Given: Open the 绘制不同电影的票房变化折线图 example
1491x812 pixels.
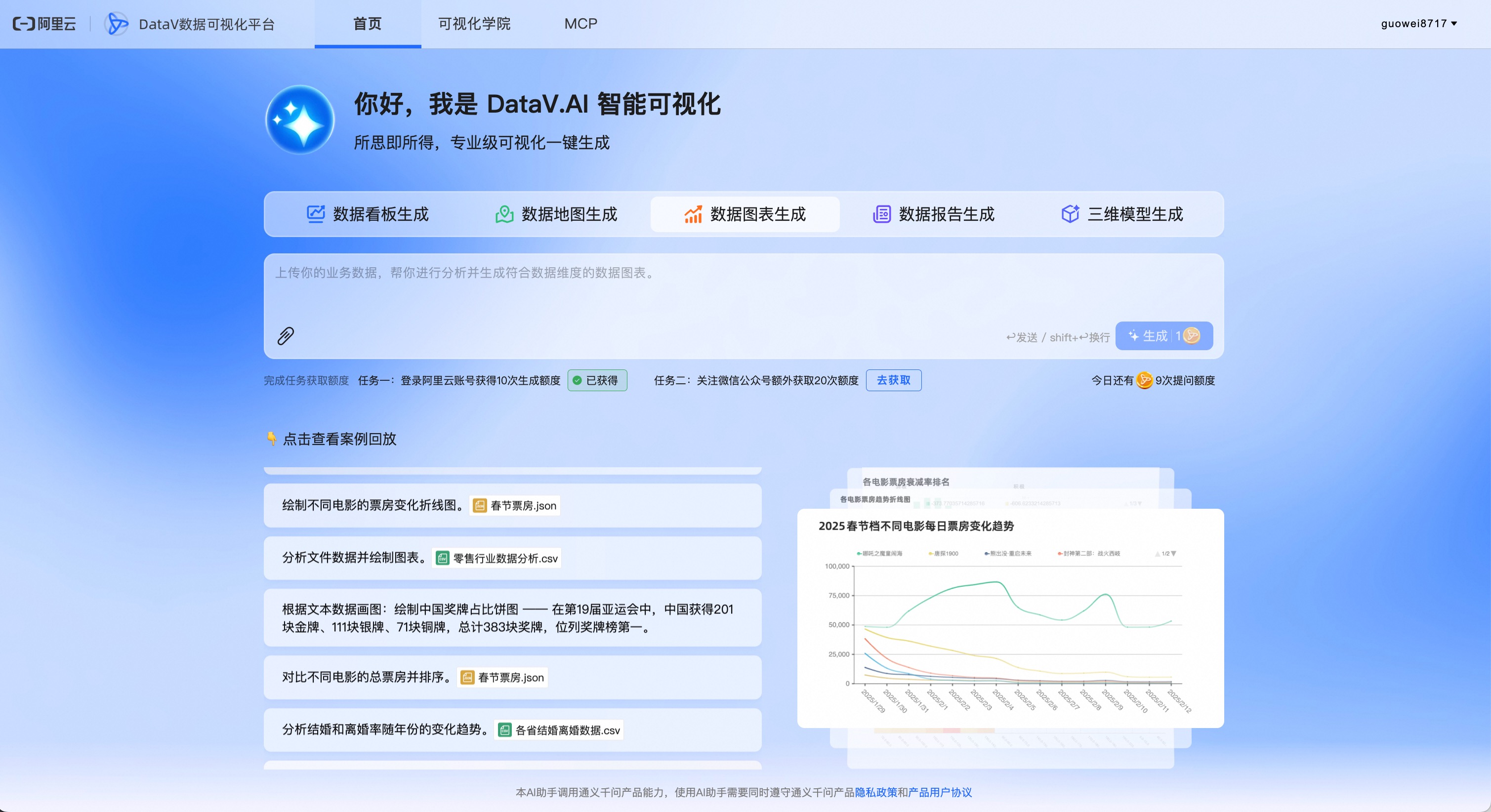Looking at the screenshot, I should coord(513,505).
